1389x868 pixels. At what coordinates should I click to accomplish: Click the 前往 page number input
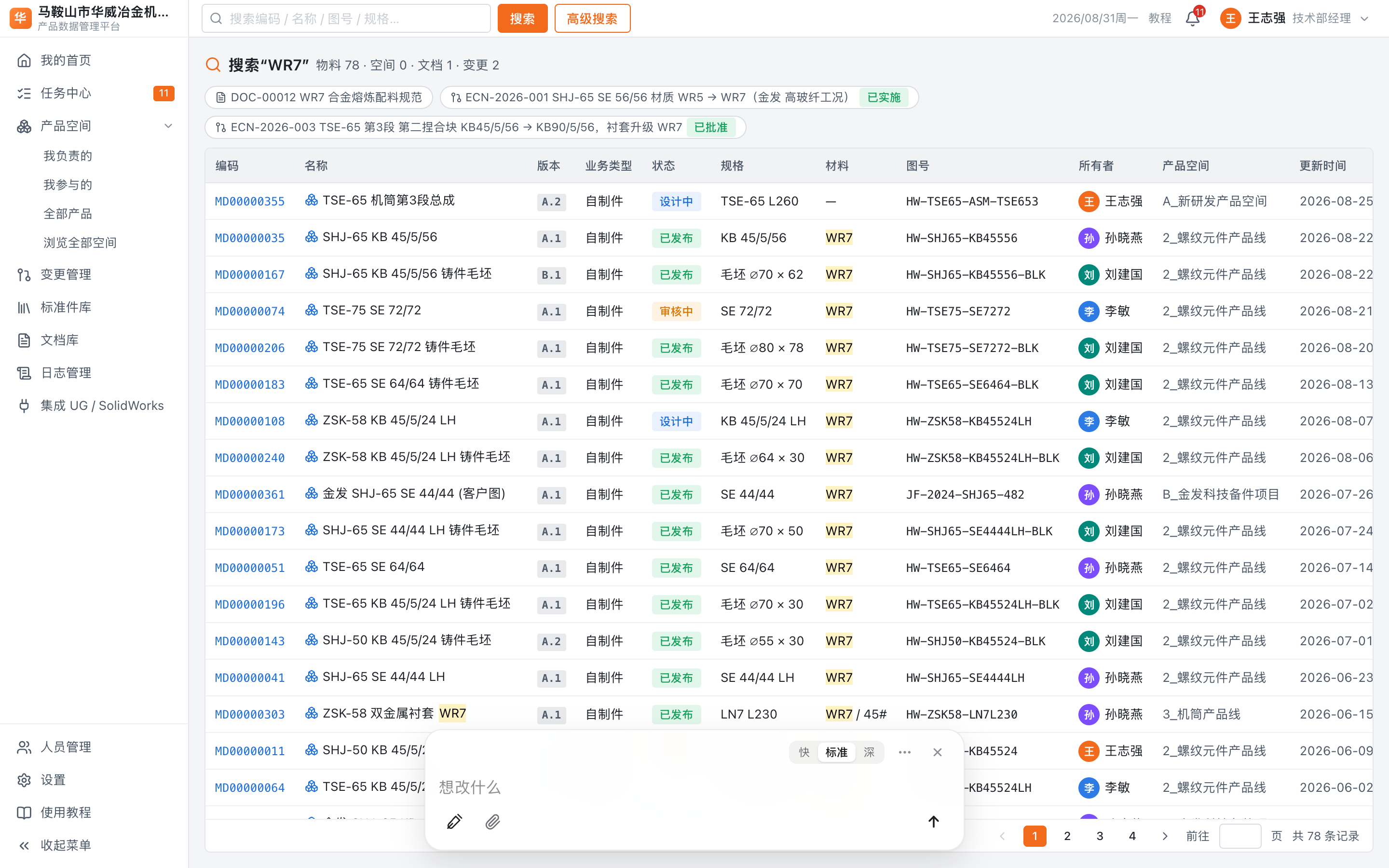click(x=1240, y=836)
